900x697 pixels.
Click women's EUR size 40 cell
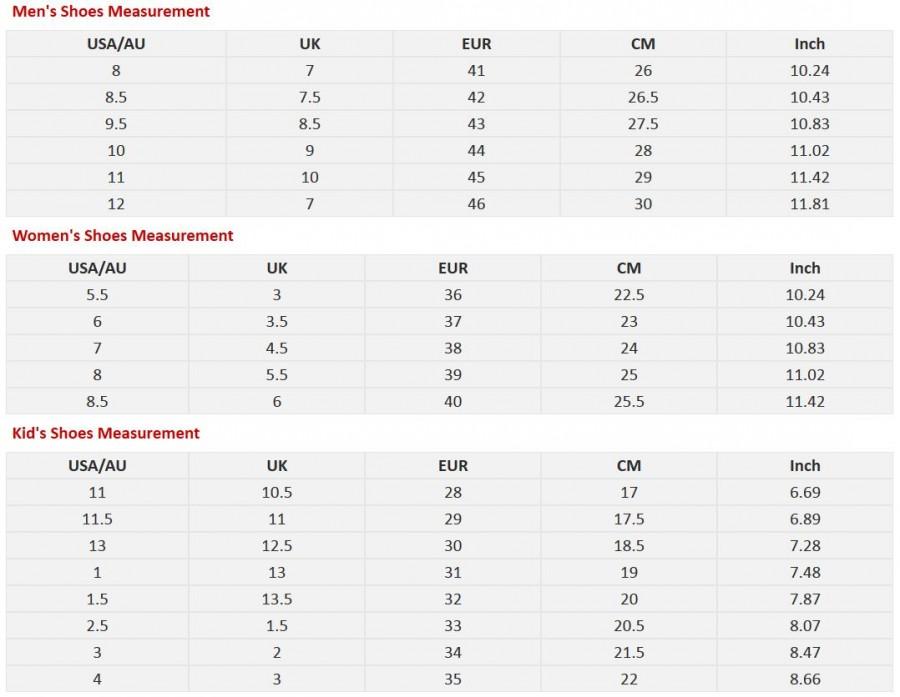[x=453, y=401]
